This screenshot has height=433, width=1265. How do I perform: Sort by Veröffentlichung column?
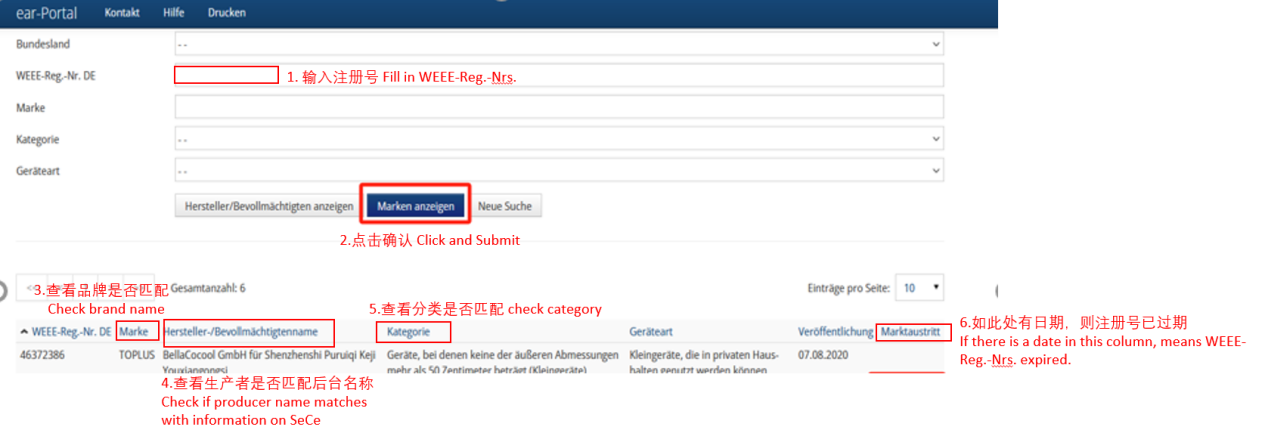835,332
